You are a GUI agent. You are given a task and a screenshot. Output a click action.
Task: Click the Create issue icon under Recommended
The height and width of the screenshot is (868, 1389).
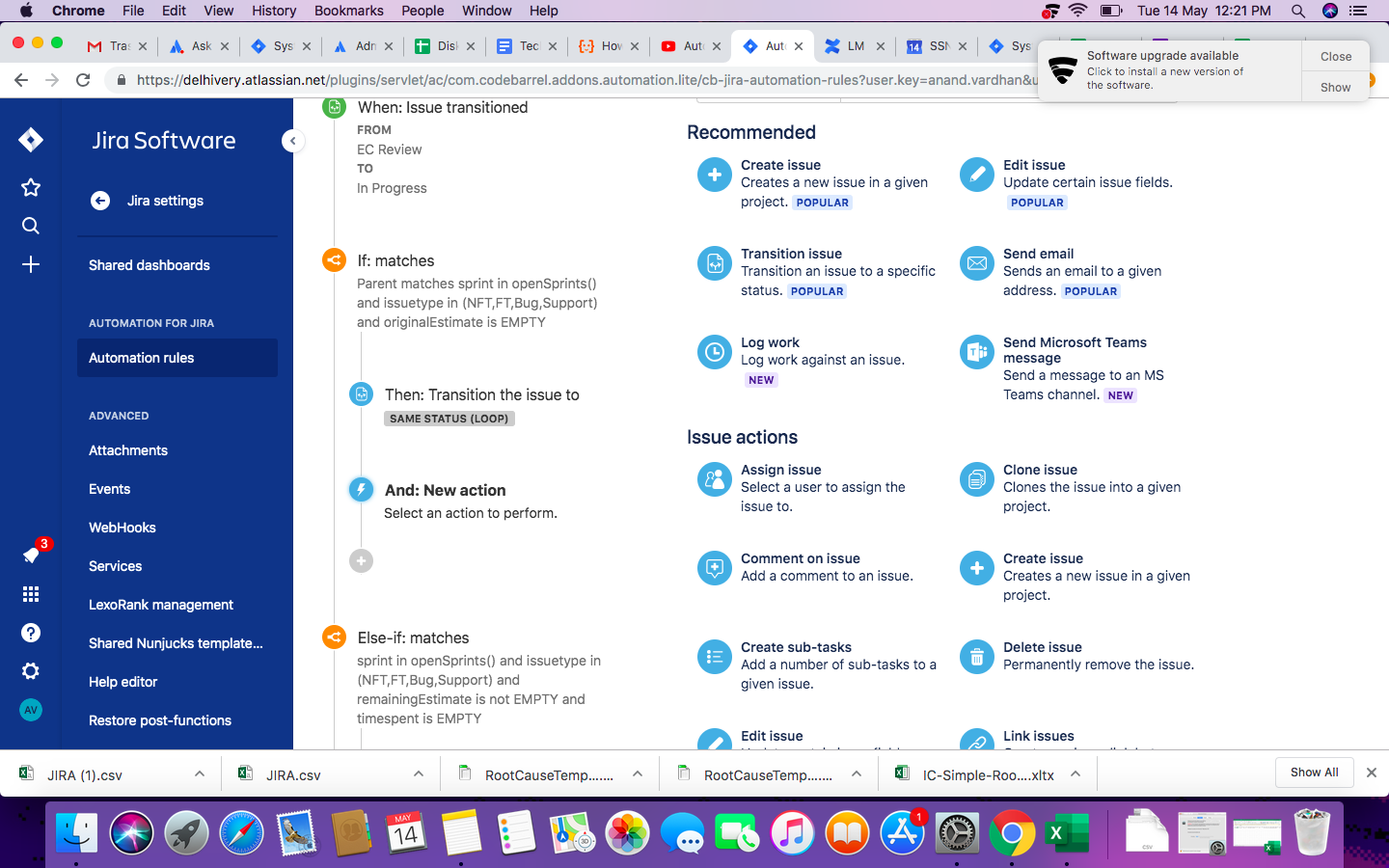tap(715, 175)
